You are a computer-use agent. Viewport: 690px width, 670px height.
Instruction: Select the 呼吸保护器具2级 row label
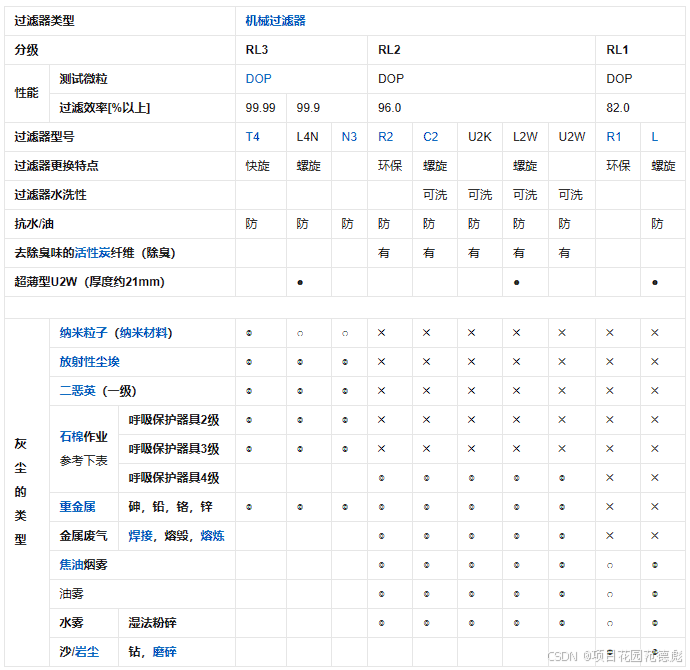tap(174, 420)
